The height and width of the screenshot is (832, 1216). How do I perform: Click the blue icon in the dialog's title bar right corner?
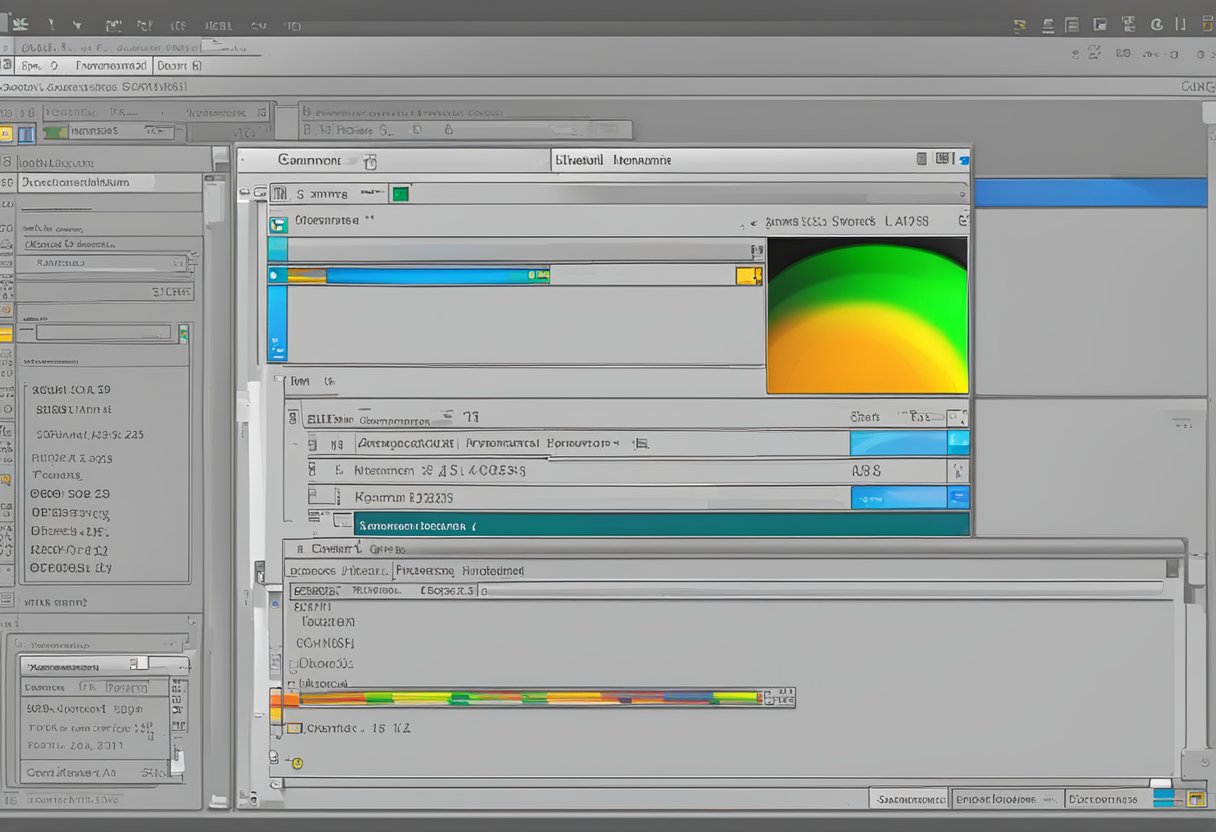[x=963, y=159]
